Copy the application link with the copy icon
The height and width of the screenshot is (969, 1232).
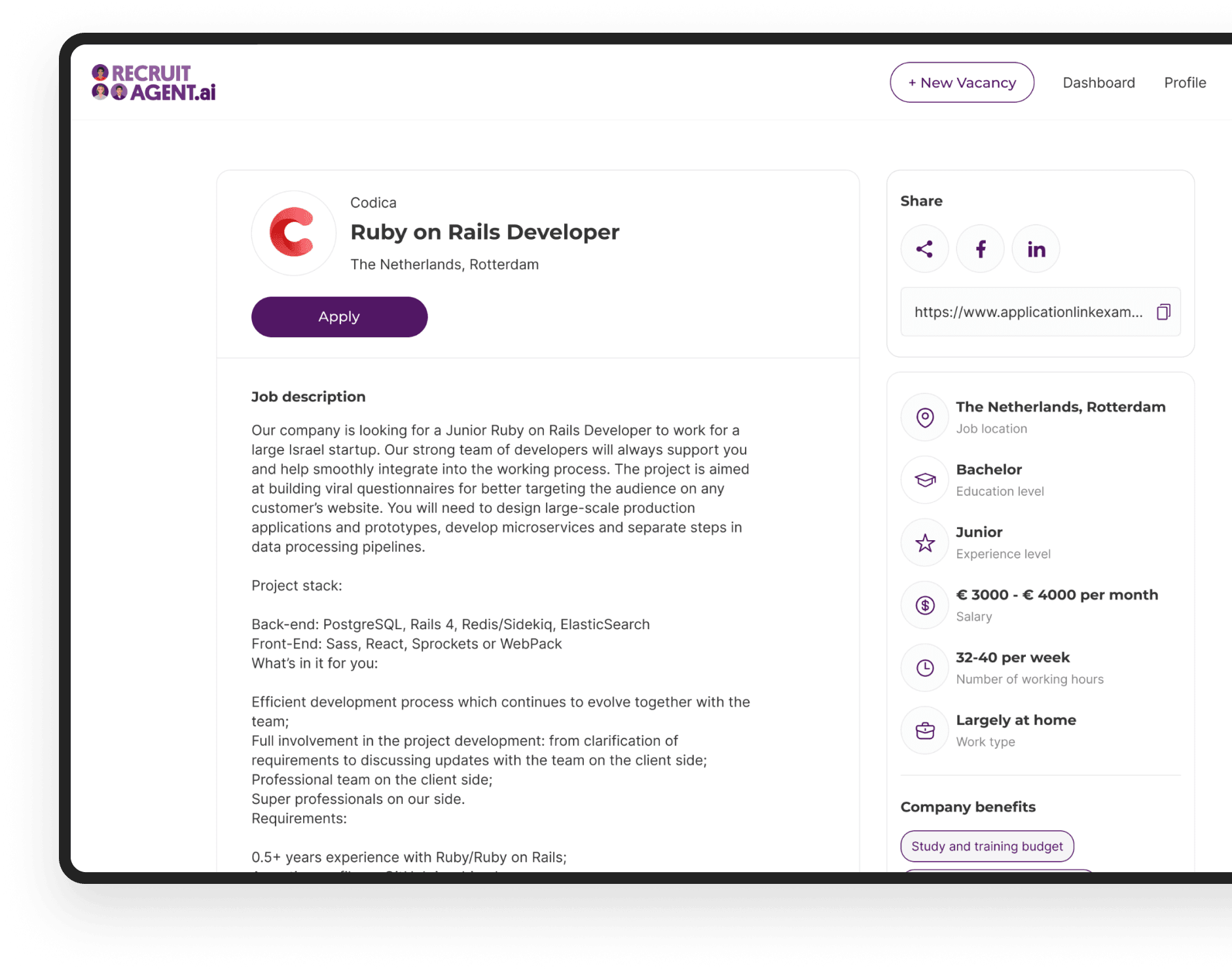pos(1163,312)
